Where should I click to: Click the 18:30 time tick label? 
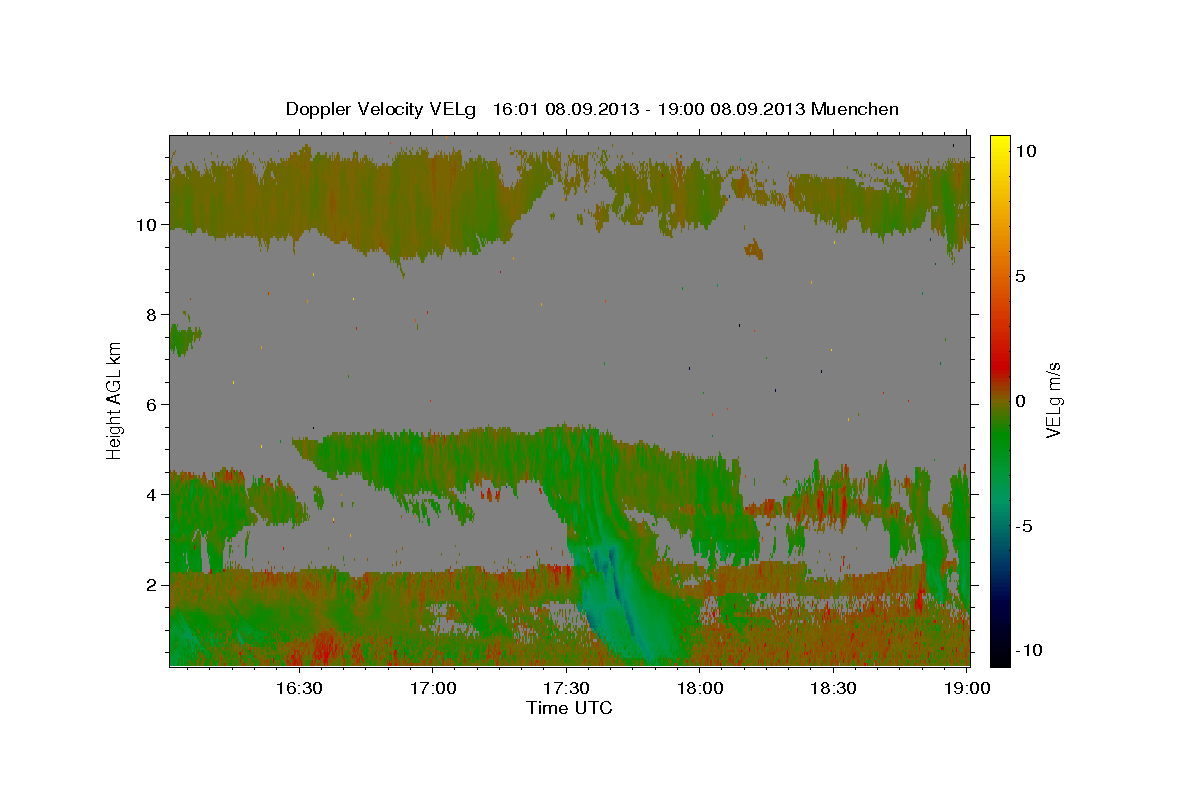(833, 689)
